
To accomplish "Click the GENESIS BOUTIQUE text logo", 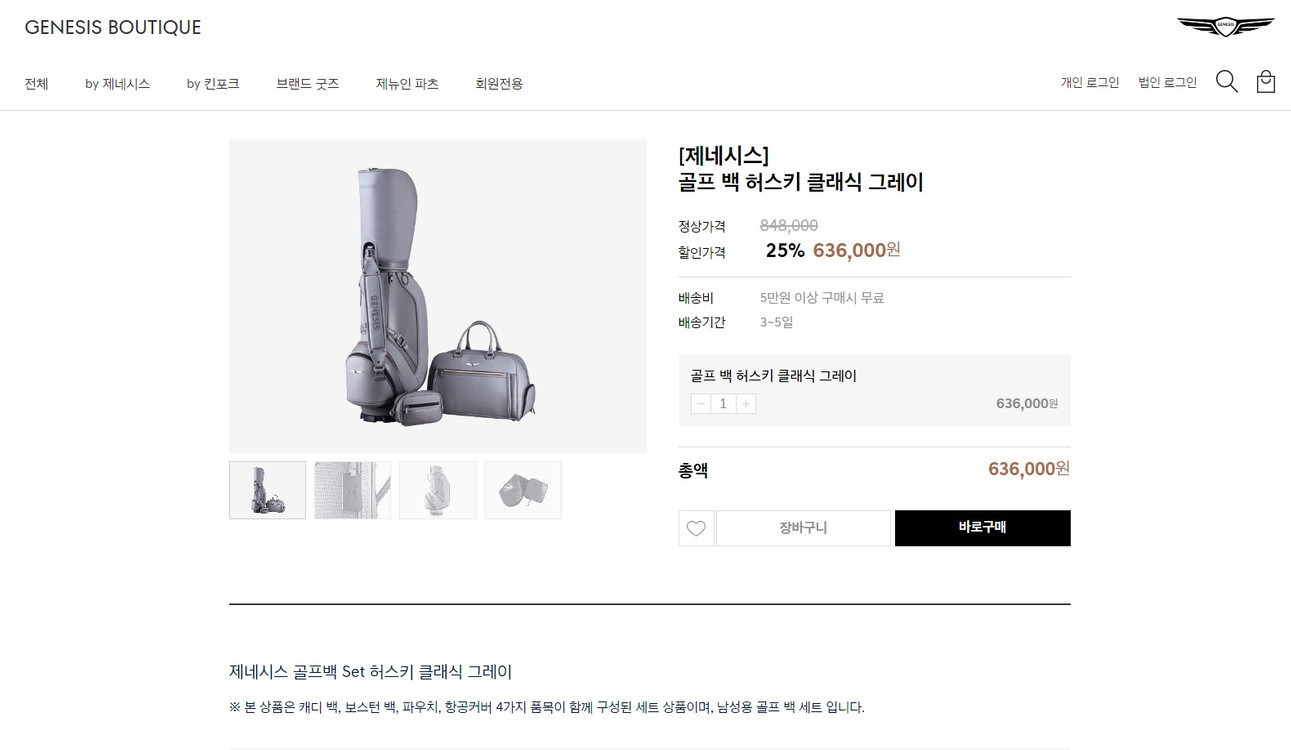I will pos(112,27).
